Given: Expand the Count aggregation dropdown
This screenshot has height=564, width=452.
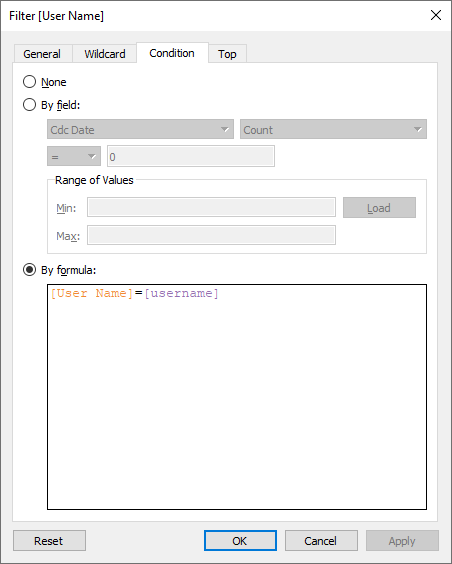Looking at the screenshot, I should (333, 129).
